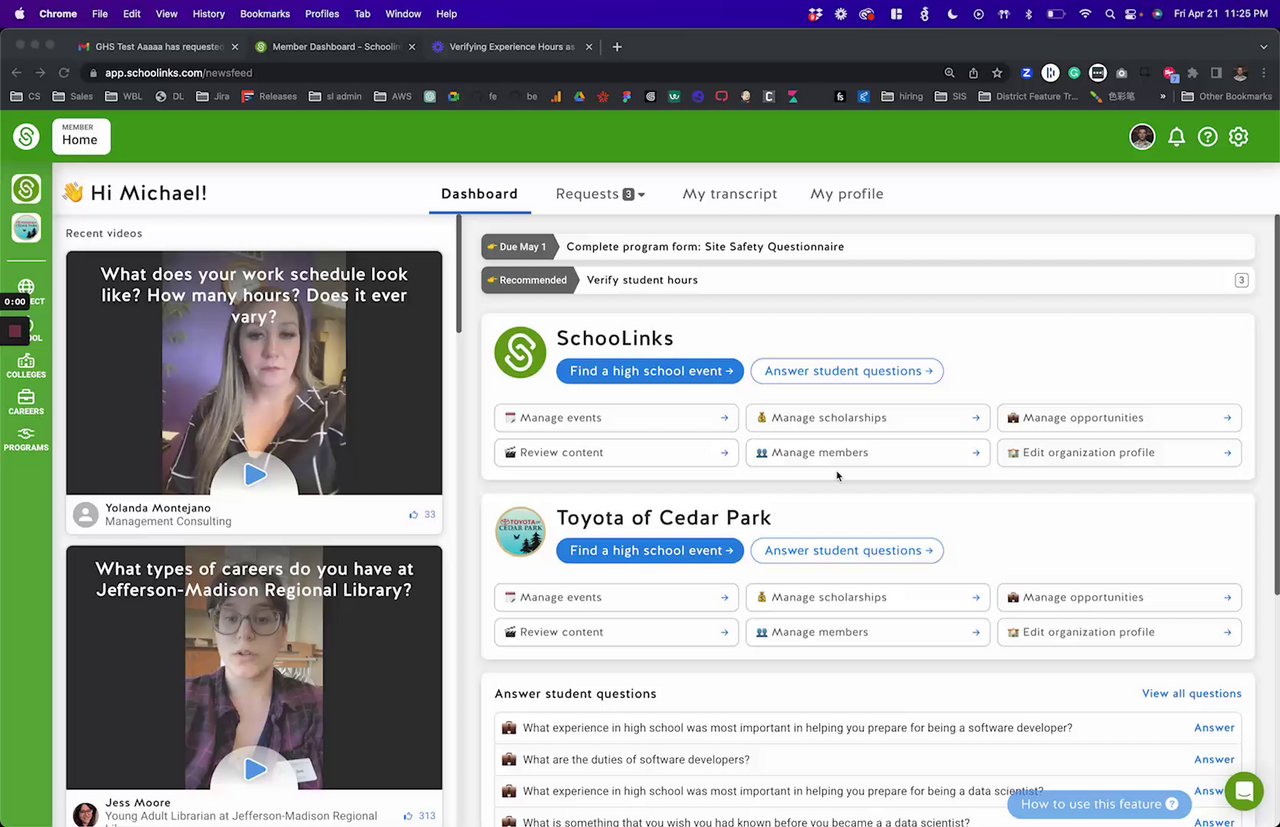Screen dimensions: 1280x827
Task: Open SchooLinks Manage members
Action: coord(868,453)
